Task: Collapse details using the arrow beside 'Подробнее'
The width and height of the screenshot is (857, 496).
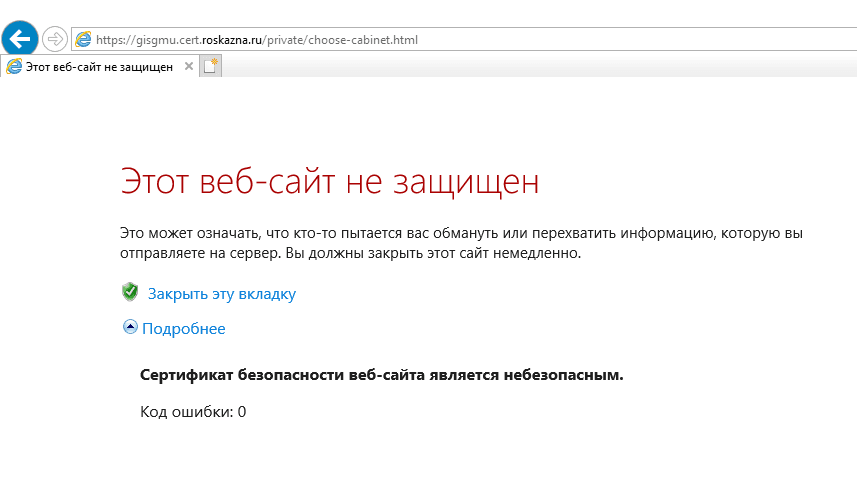Action: point(130,327)
